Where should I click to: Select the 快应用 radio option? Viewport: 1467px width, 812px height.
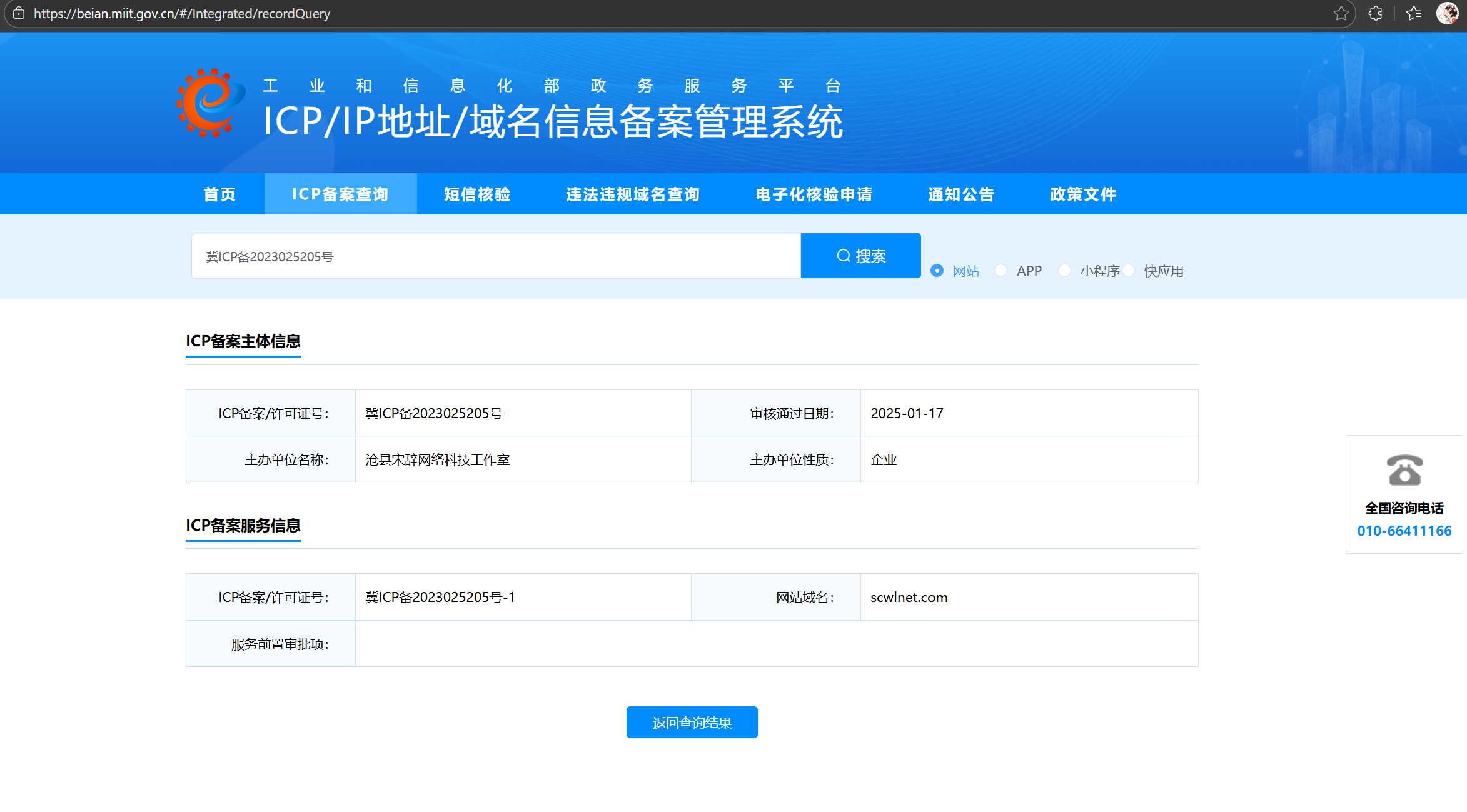tap(1129, 271)
